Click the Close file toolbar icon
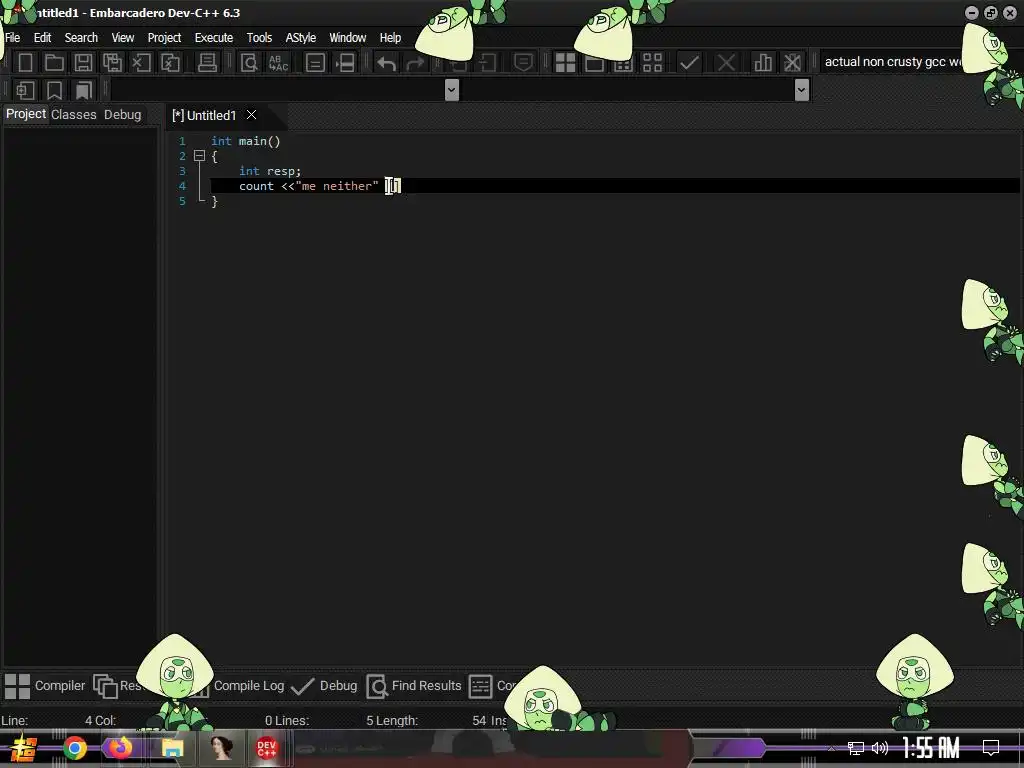The width and height of the screenshot is (1024, 768). coord(141,63)
